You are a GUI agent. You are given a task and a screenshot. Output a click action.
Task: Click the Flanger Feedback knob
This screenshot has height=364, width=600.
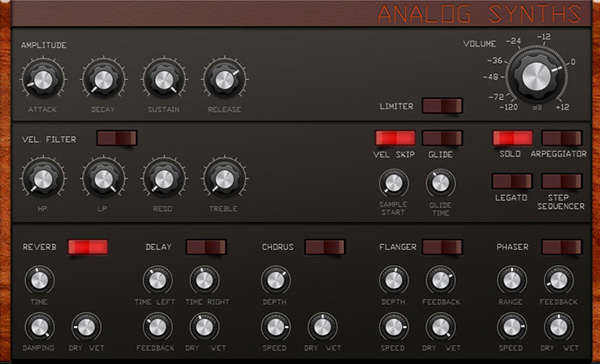pos(440,281)
